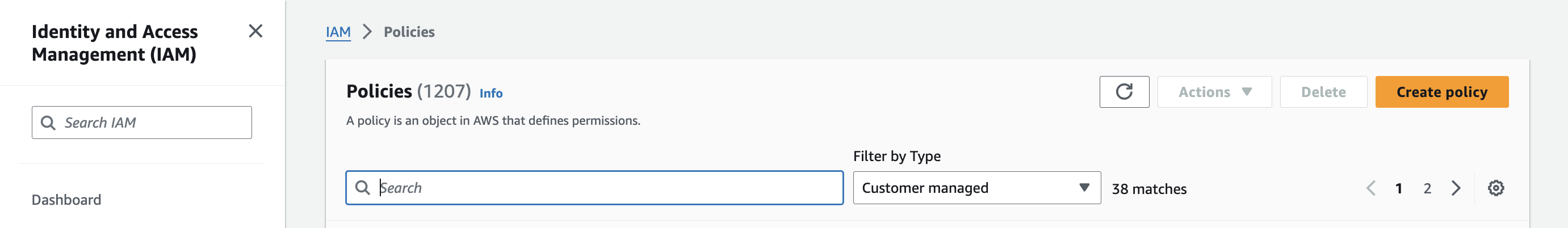This screenshot has width=1568, height=228.
Task: Open table preferences gear icon
Action: tap(1495, 188)
